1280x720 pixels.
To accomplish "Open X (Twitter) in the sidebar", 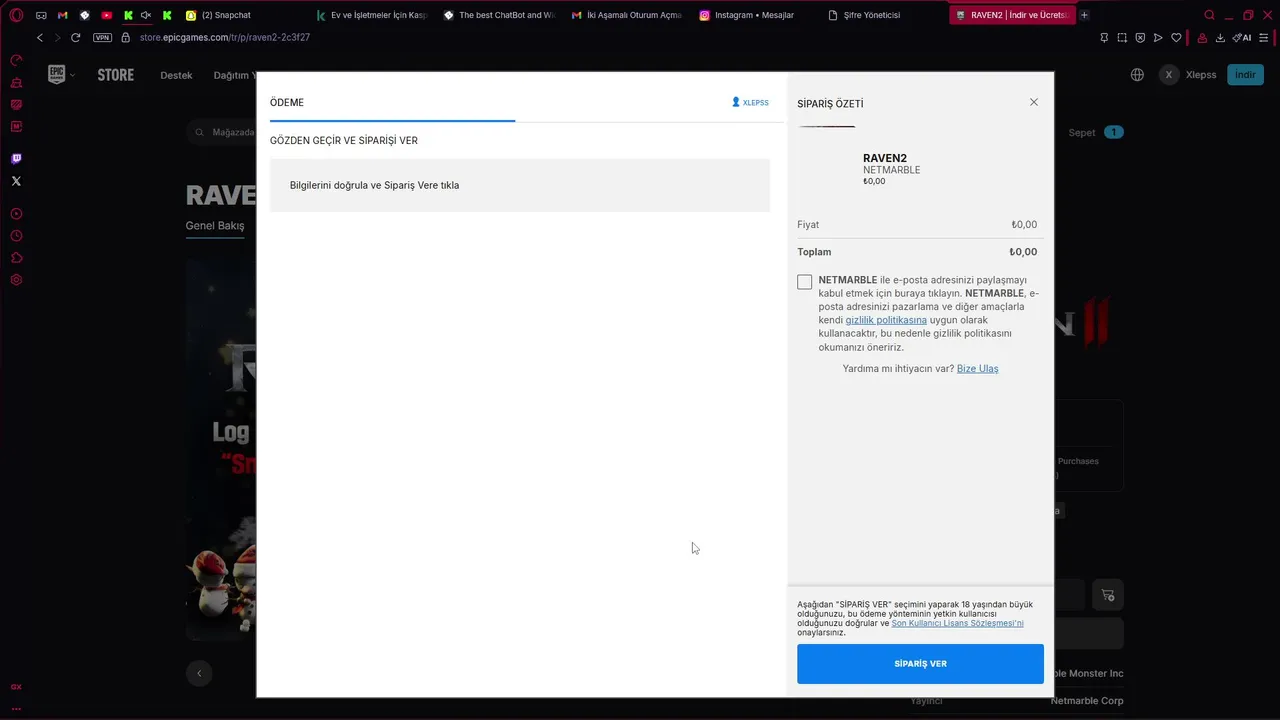I will (x=16, y=181).
